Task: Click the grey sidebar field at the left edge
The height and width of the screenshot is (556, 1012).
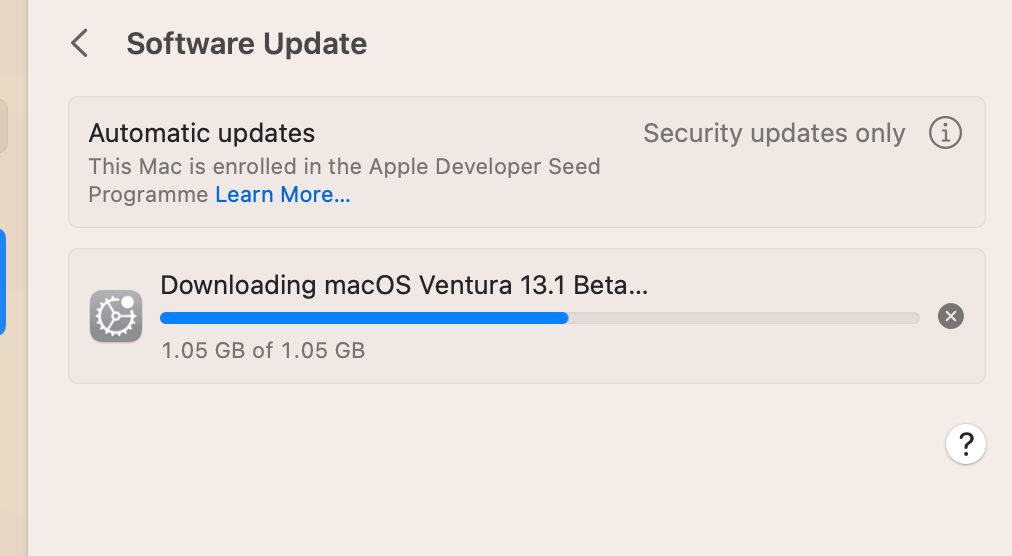Action: coord(3,126)
